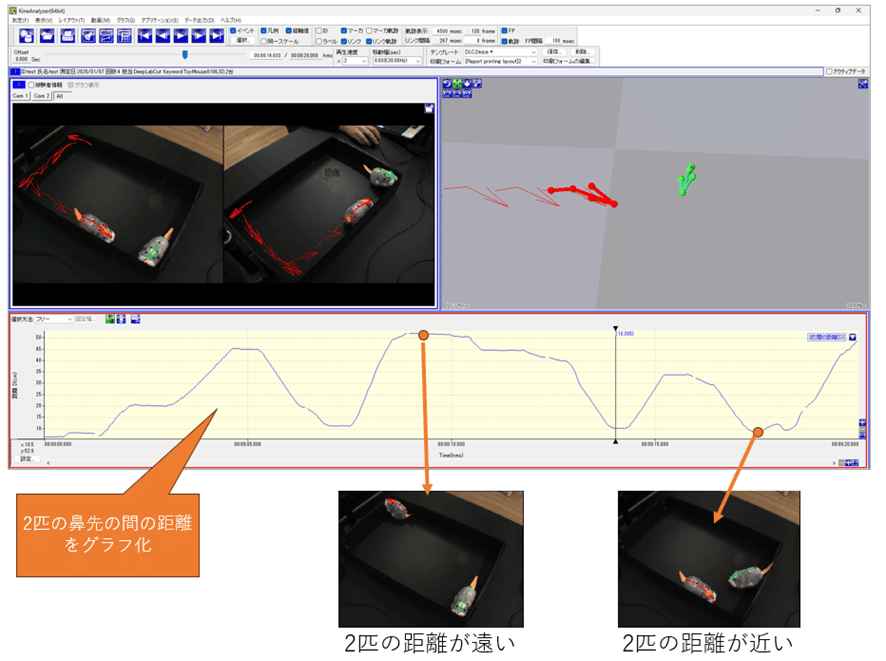Screen dimensions: 886x661
Task: Click the sixth toolbar icon with table layout
Action: coord(124,36)
